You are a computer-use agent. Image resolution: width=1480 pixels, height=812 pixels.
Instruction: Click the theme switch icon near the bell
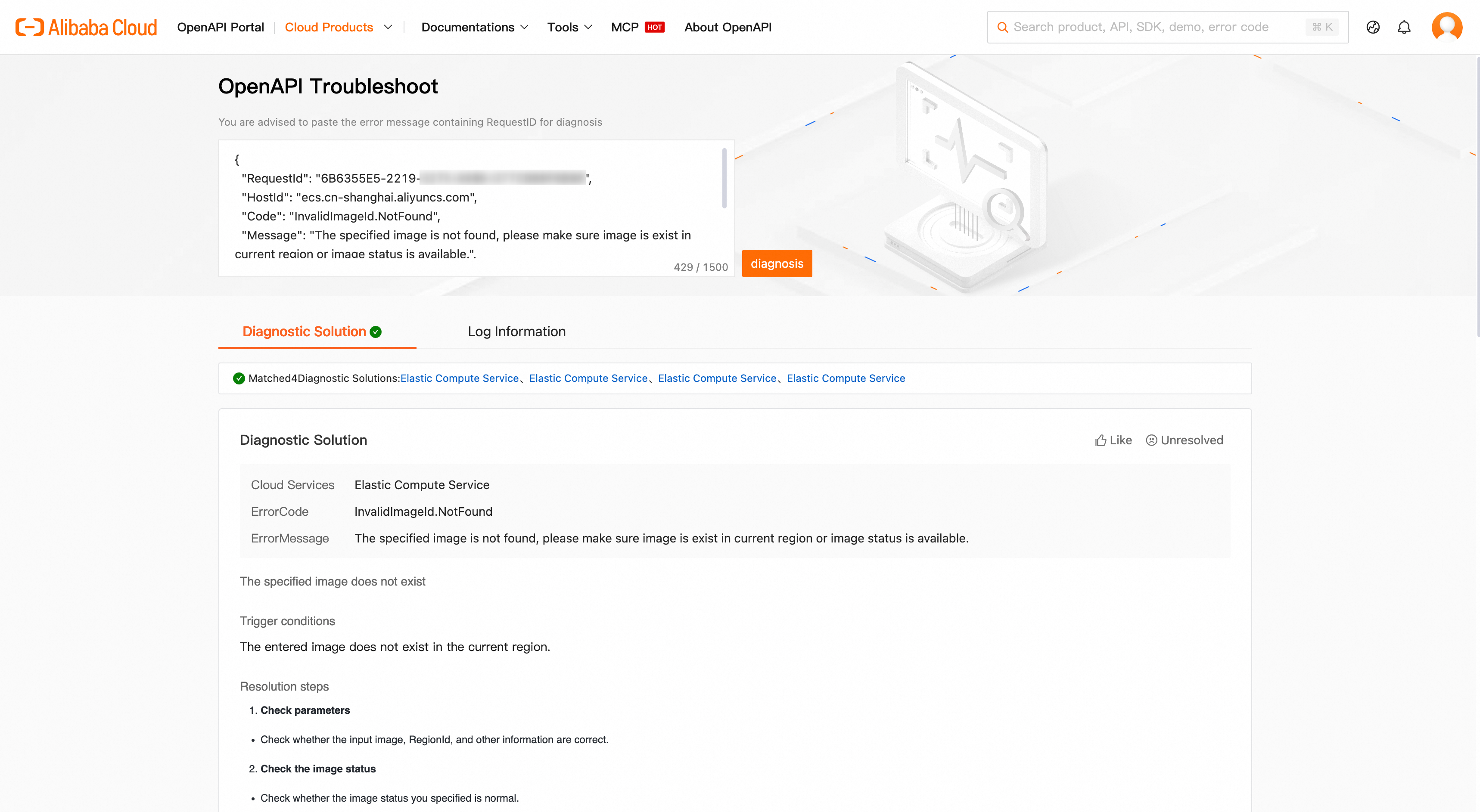1373,27
